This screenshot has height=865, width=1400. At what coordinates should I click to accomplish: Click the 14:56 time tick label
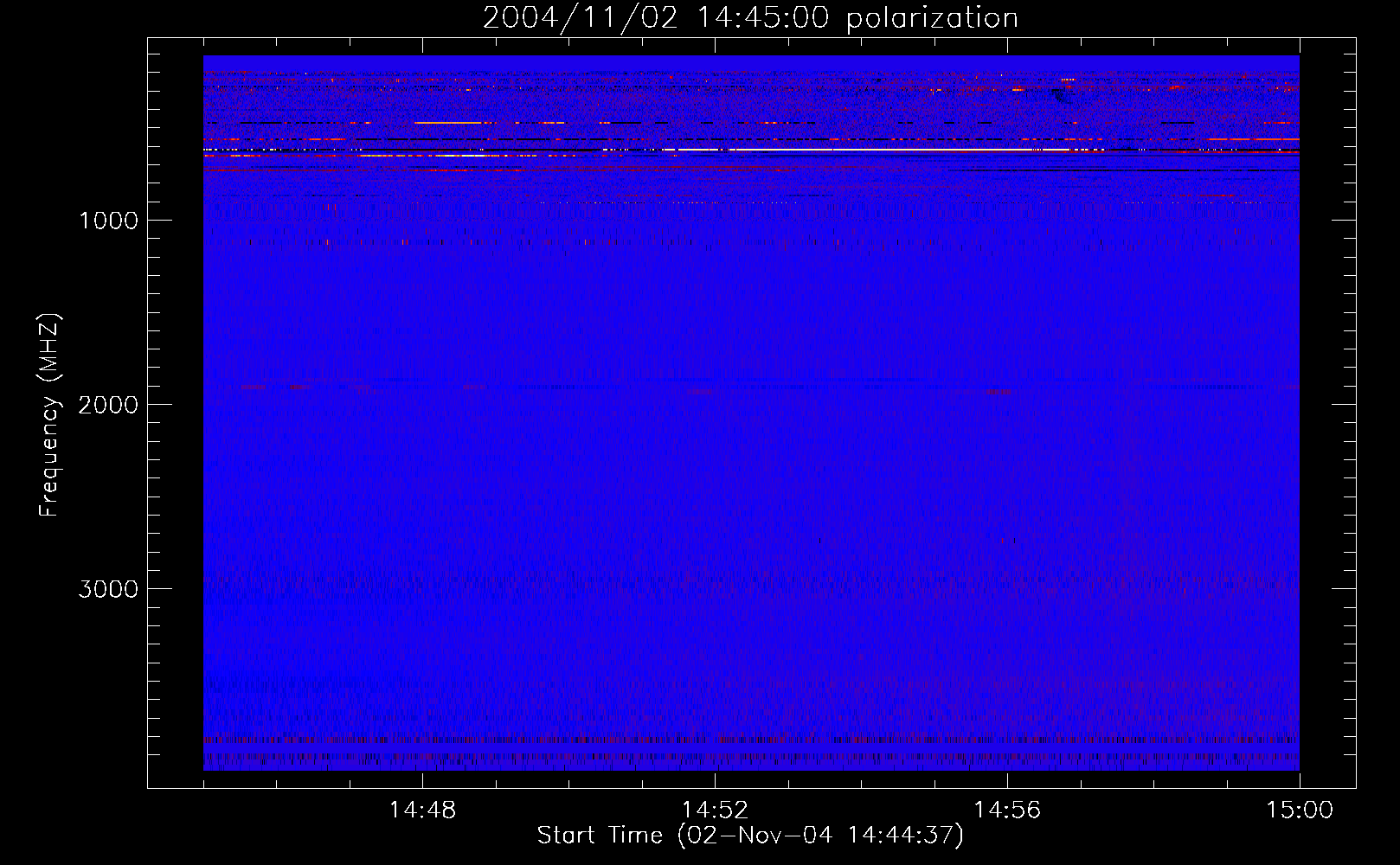tap(1007, 811)
